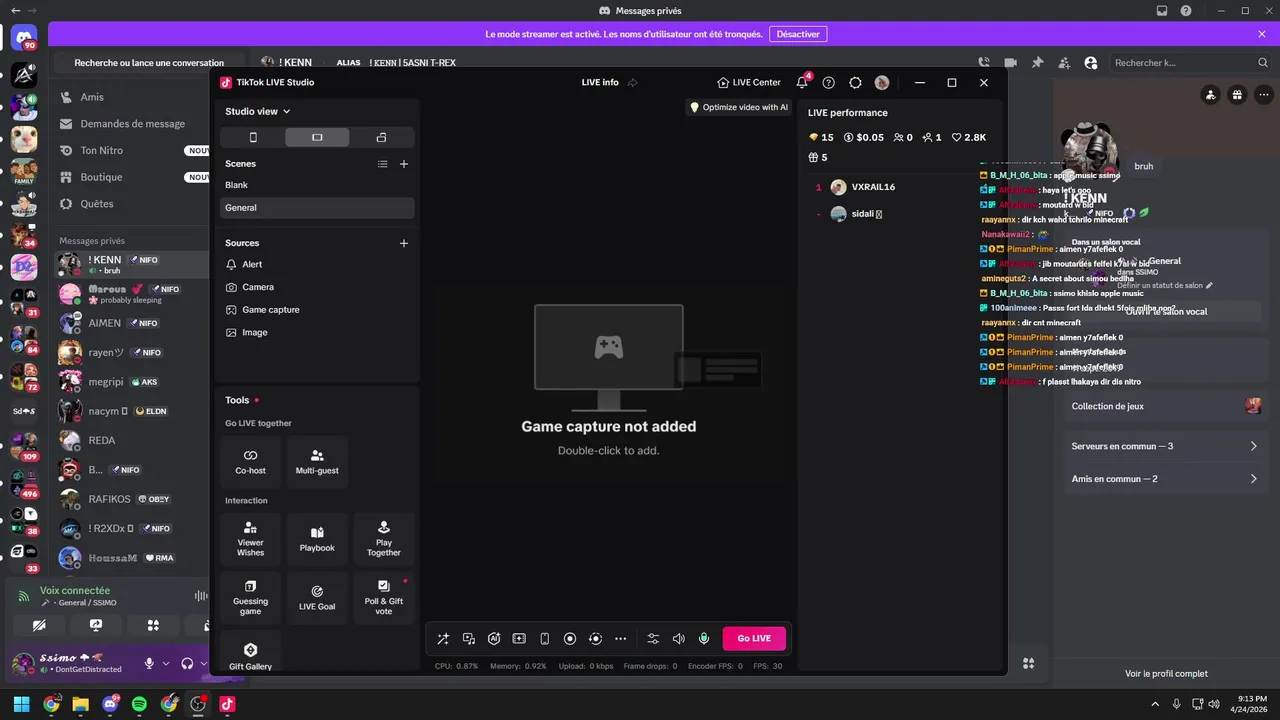Expand Serveurs en commun — 3

(x=1164, y=446)
